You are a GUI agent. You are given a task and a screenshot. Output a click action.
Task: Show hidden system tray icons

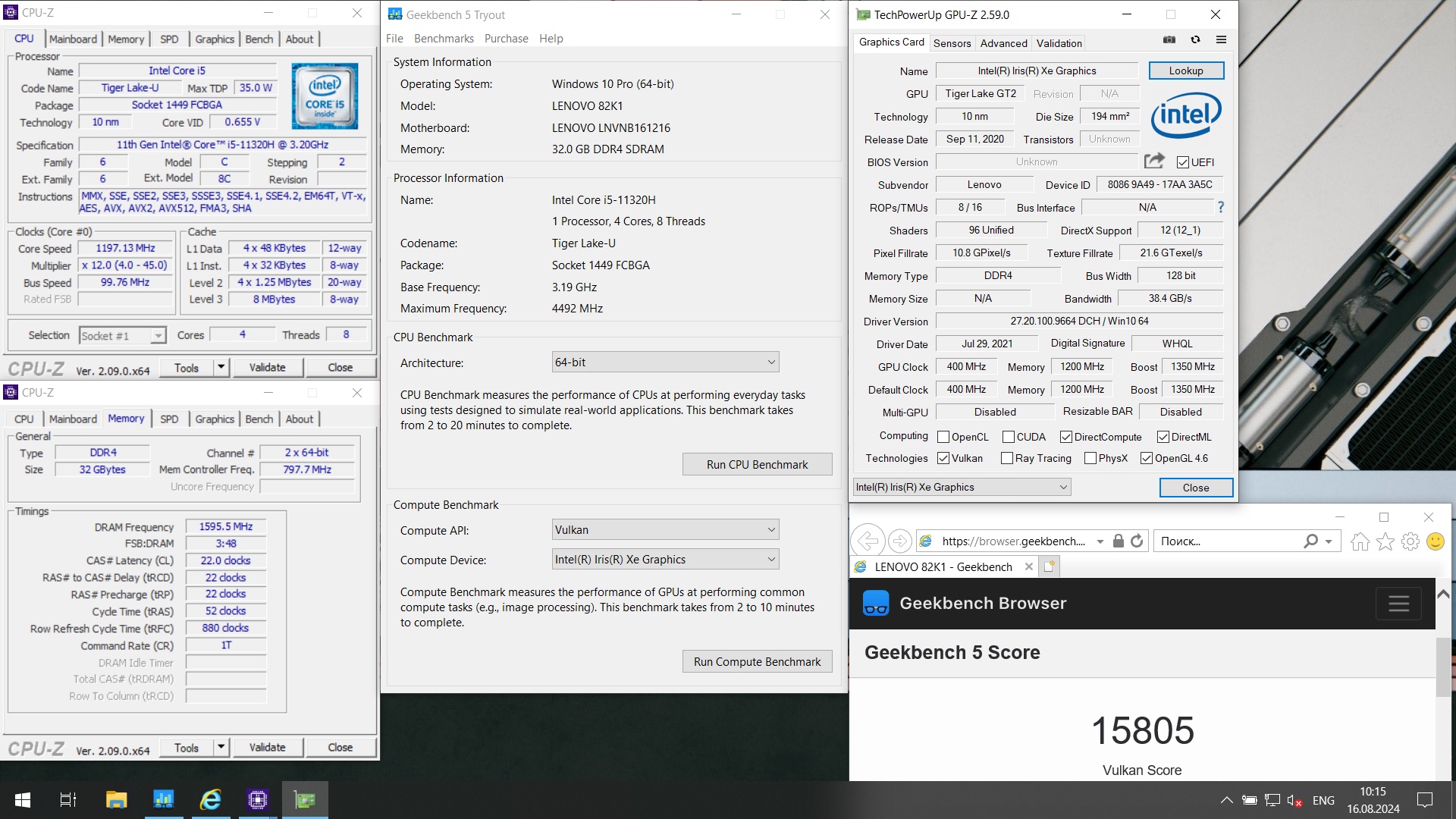point(1225,800)
